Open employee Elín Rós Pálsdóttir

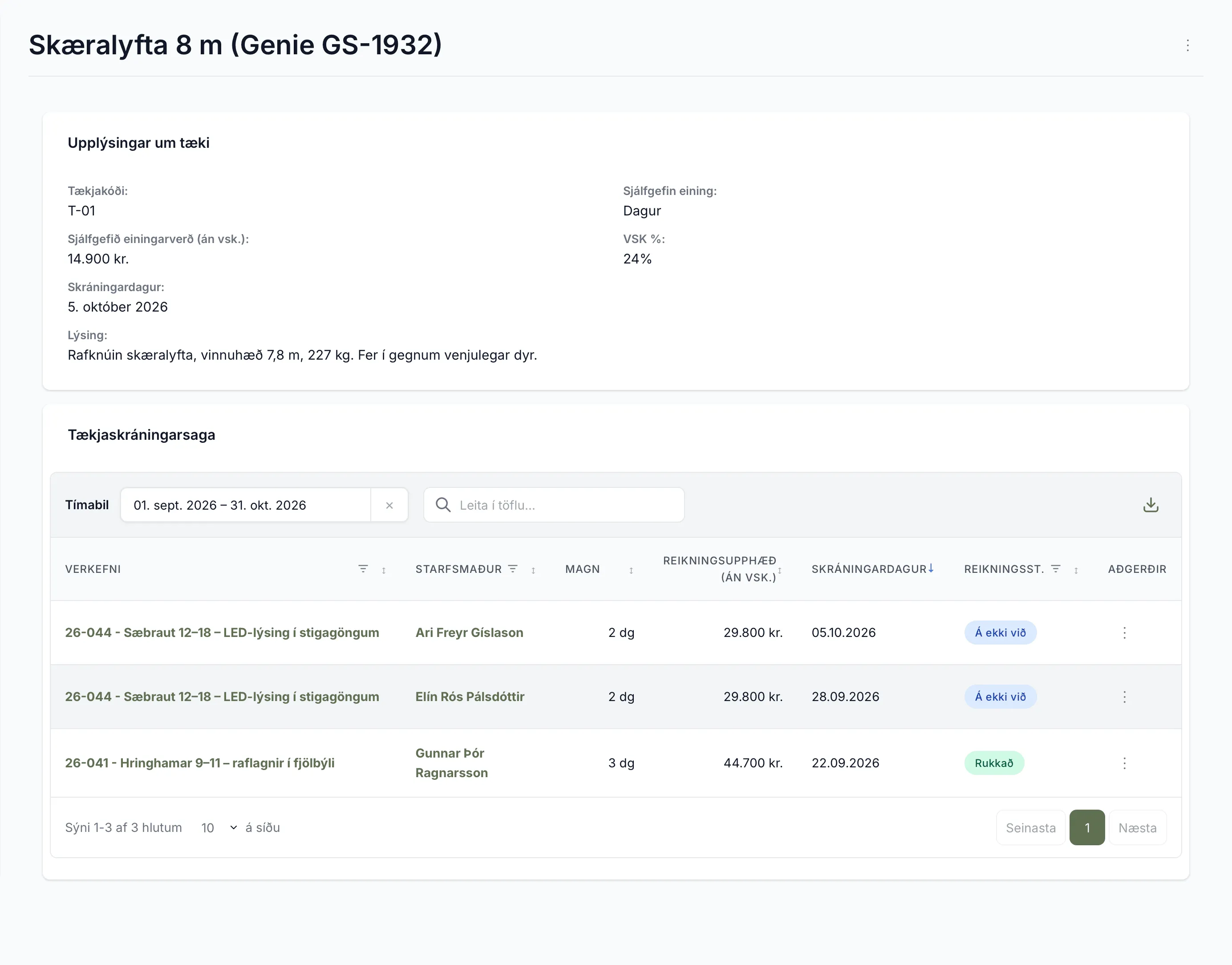(470, 697)
